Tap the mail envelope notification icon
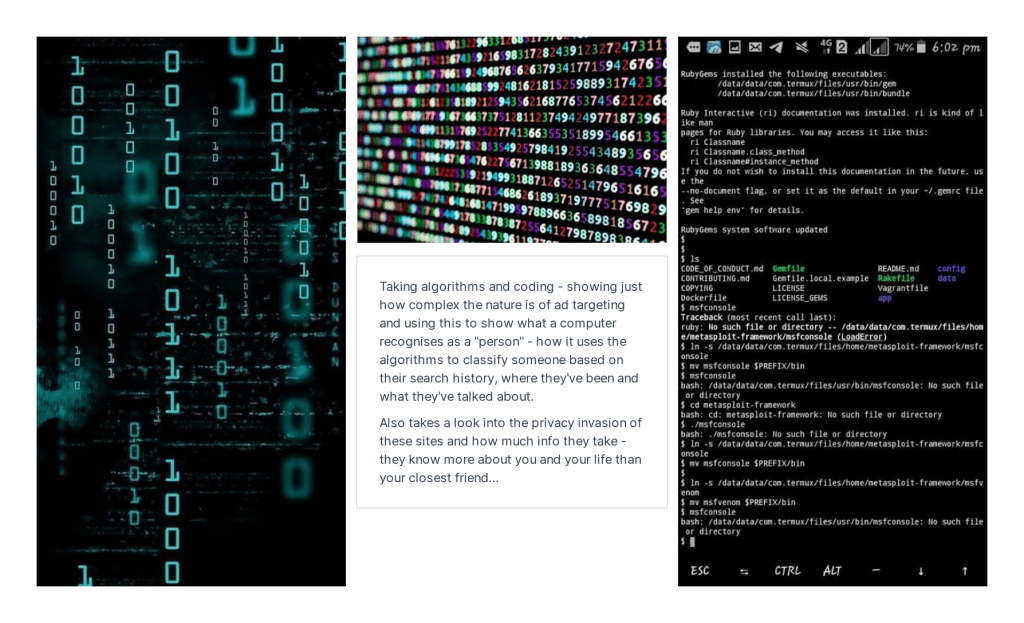 pyautogui.click(x=756, y=47)
